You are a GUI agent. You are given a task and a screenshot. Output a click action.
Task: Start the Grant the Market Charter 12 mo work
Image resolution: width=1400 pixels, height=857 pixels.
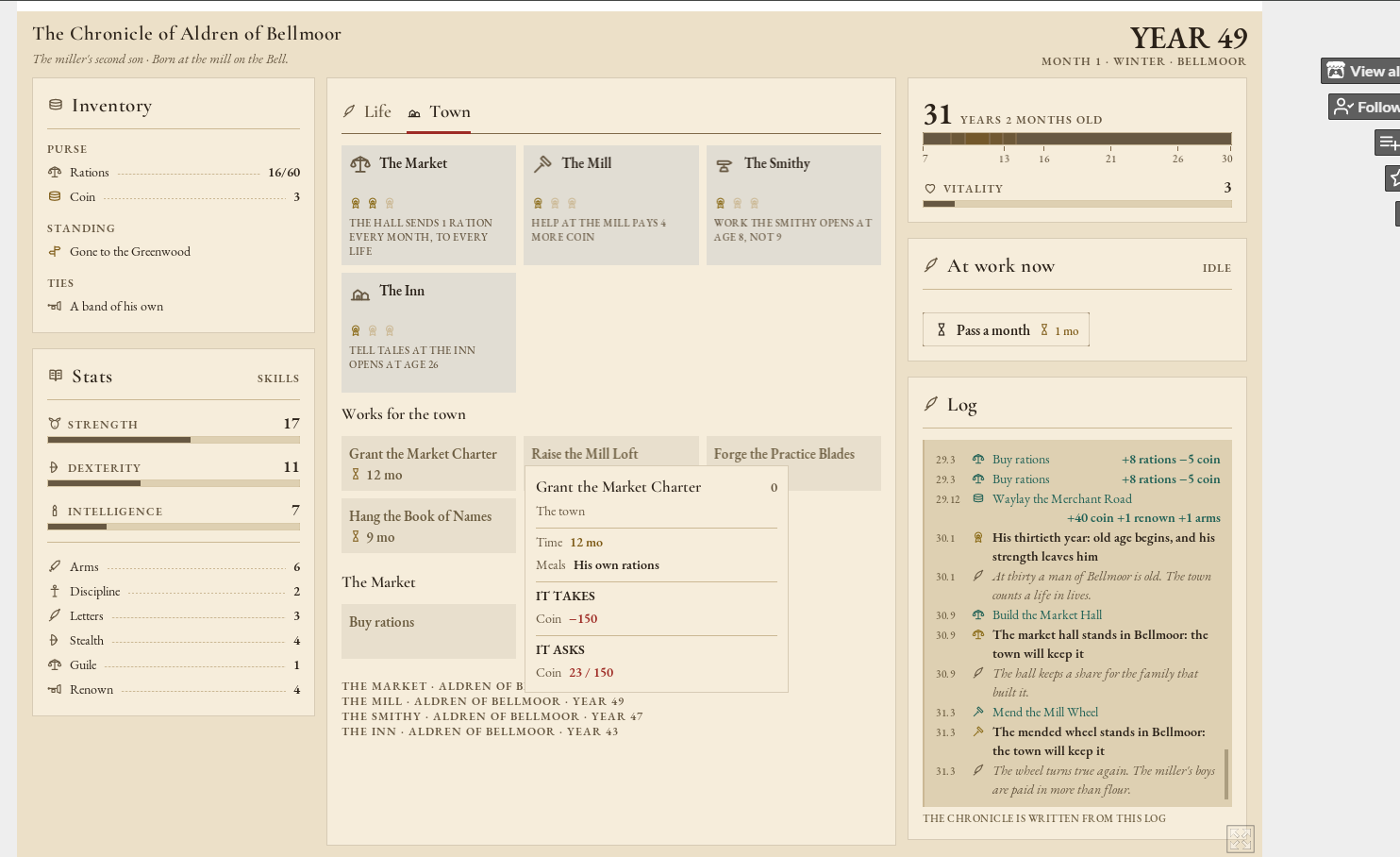tap(428, 463)
